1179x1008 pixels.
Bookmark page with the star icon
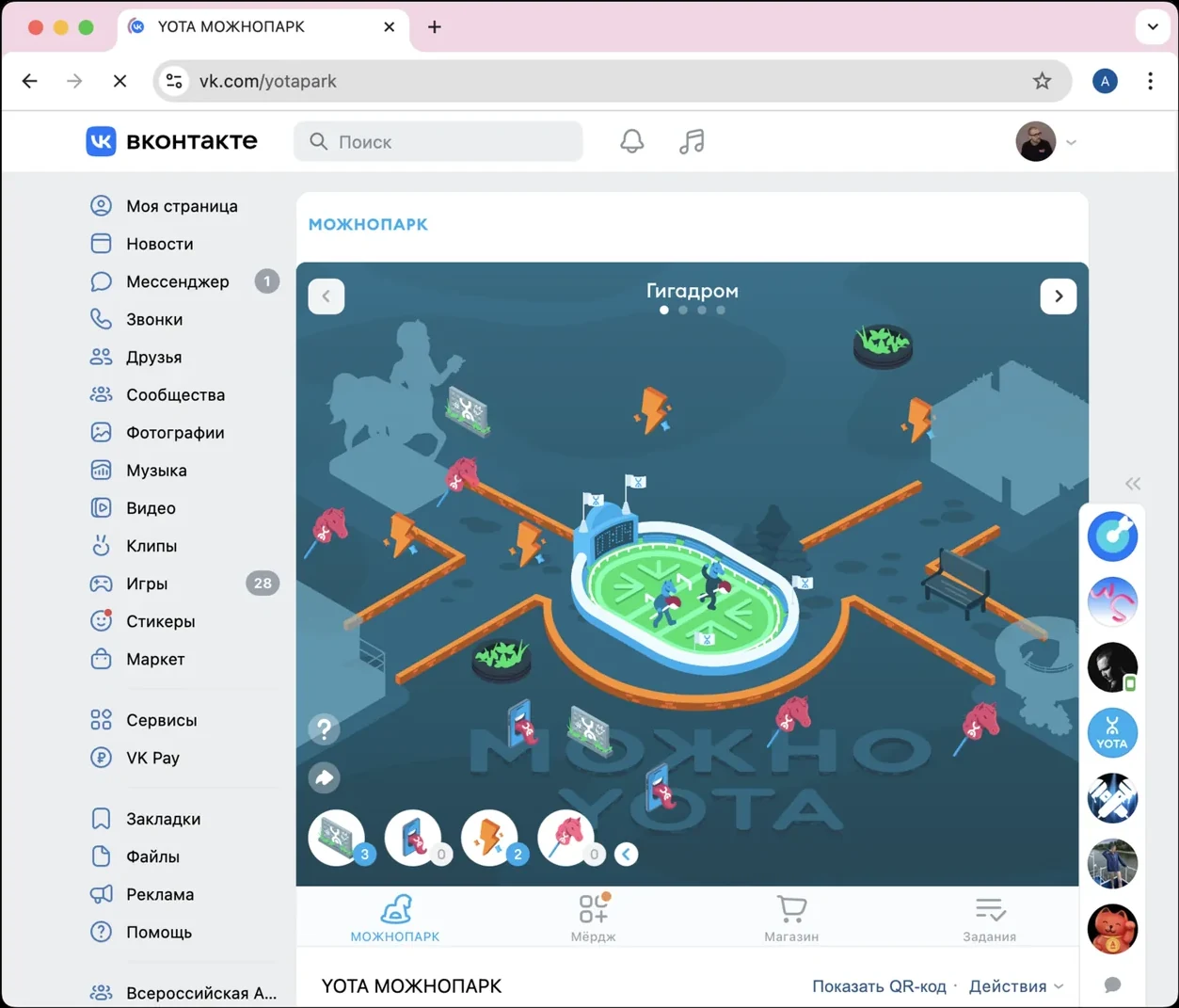pyautogui.click(x=1042, y=81)
